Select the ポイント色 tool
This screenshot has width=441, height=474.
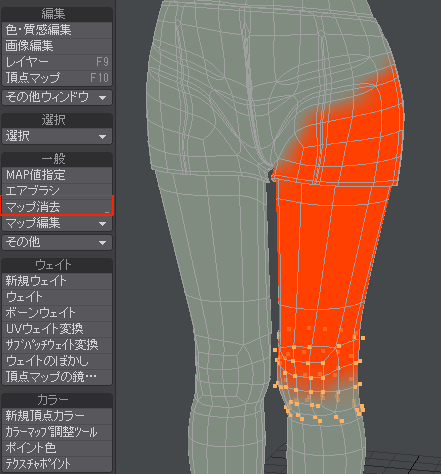pyautogui.click(x=57, y=448)
